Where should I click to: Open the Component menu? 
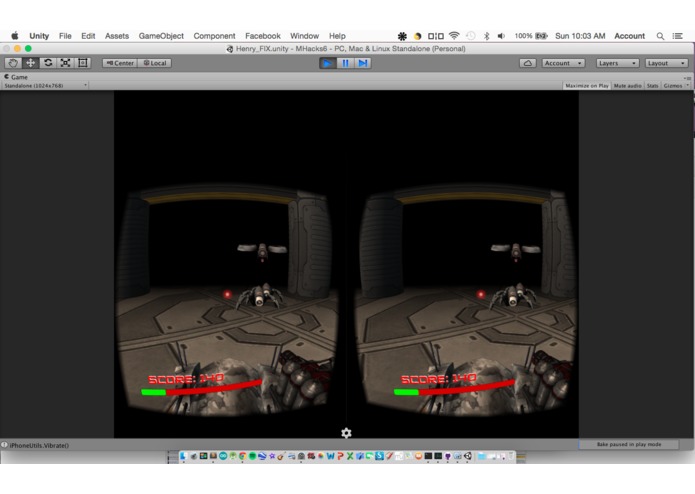214,36
